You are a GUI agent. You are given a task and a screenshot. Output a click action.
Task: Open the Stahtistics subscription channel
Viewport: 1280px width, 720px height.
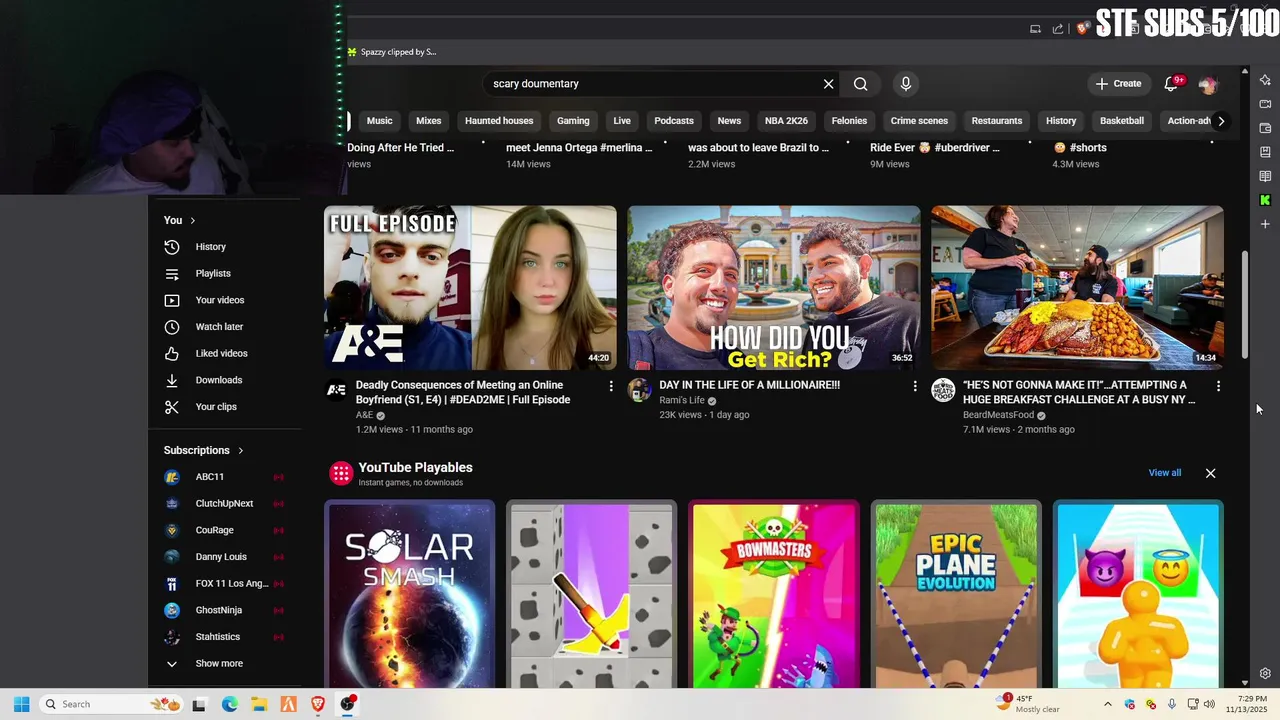click(225, 637)
